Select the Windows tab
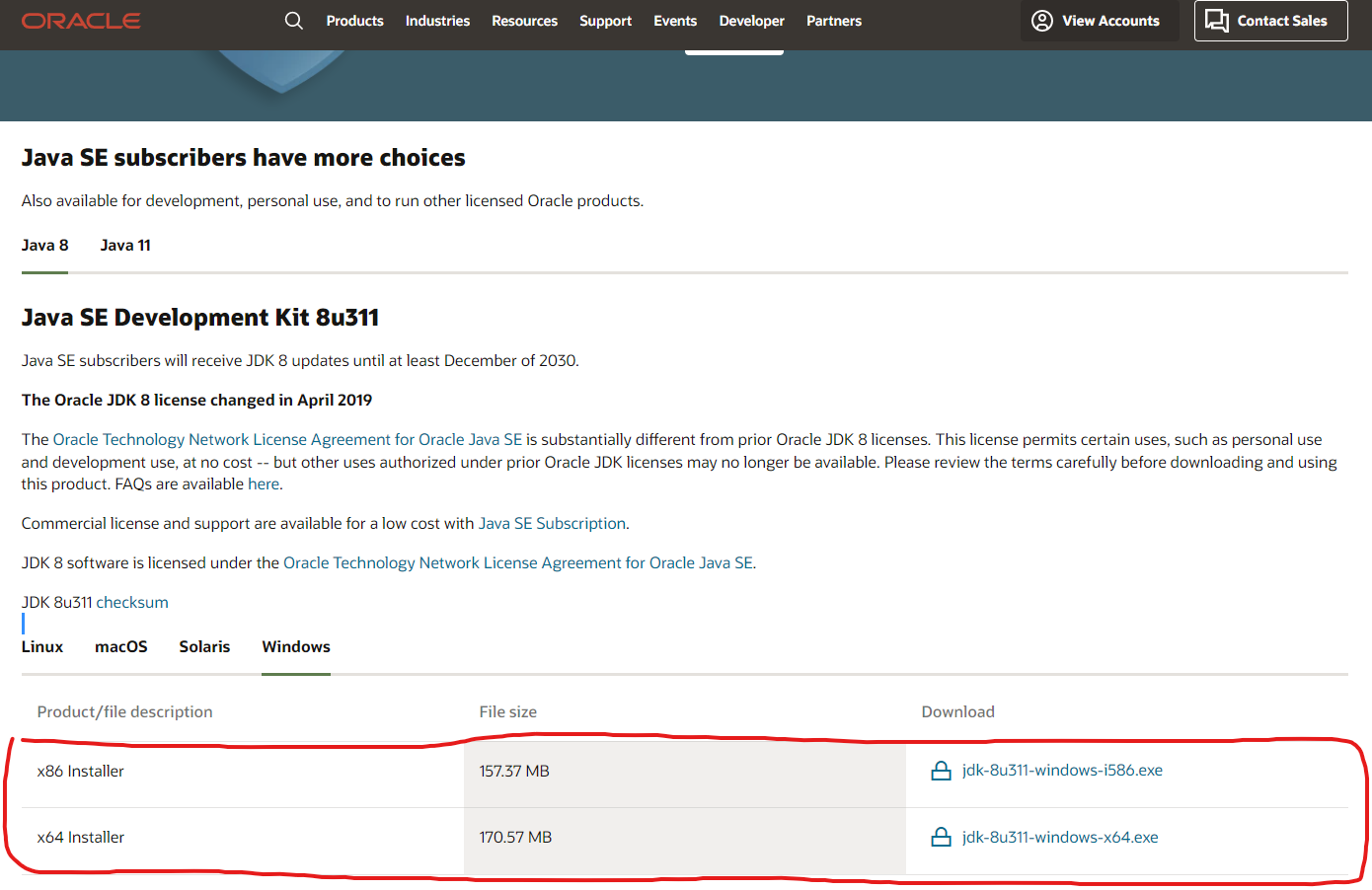This screenshot has width=1372, height=890. pyautogui.click(x=296, y=647)
